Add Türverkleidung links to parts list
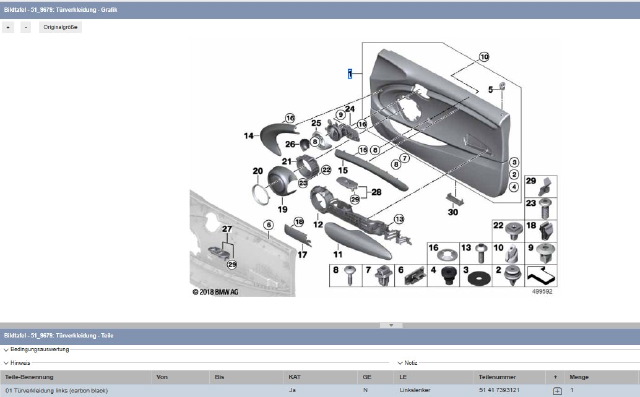This screenshot has height=397, width=640. (x=557, y=390)
